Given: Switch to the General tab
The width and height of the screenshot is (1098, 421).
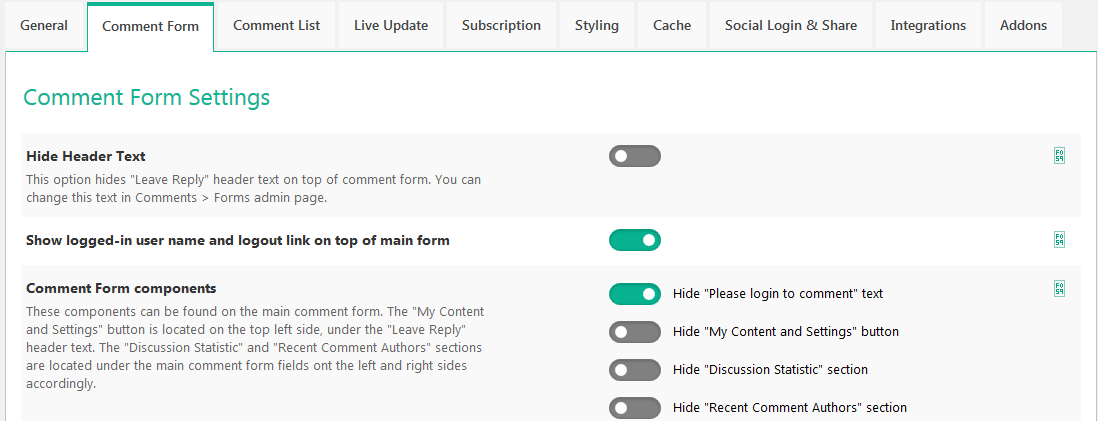Looking at the screenshot, I should (44, 25).
